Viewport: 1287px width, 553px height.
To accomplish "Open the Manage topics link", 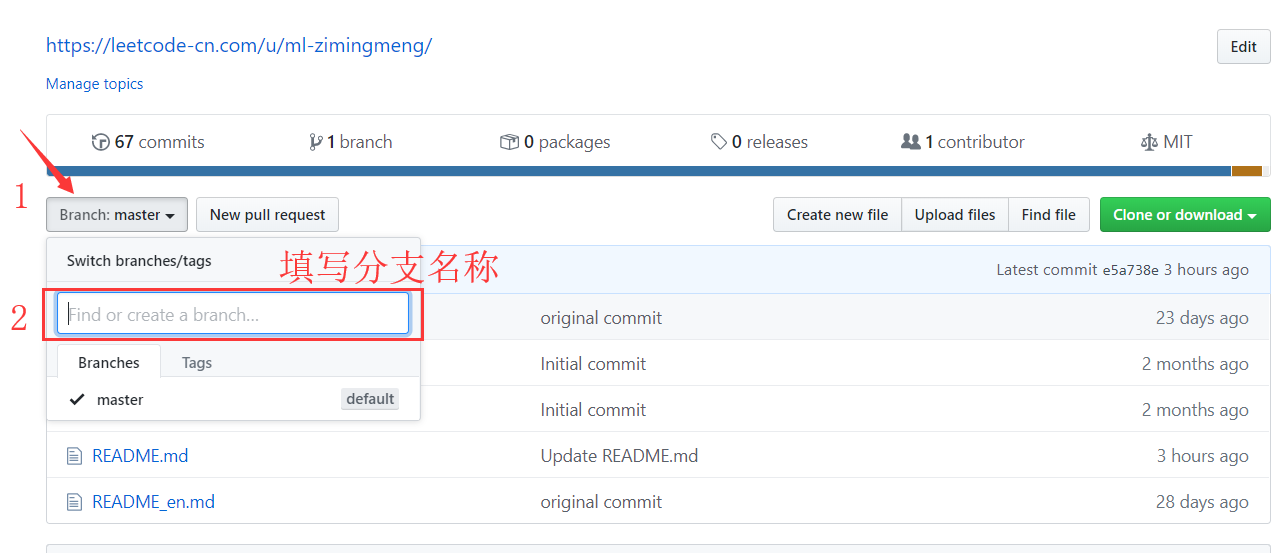I will (95, 84).
